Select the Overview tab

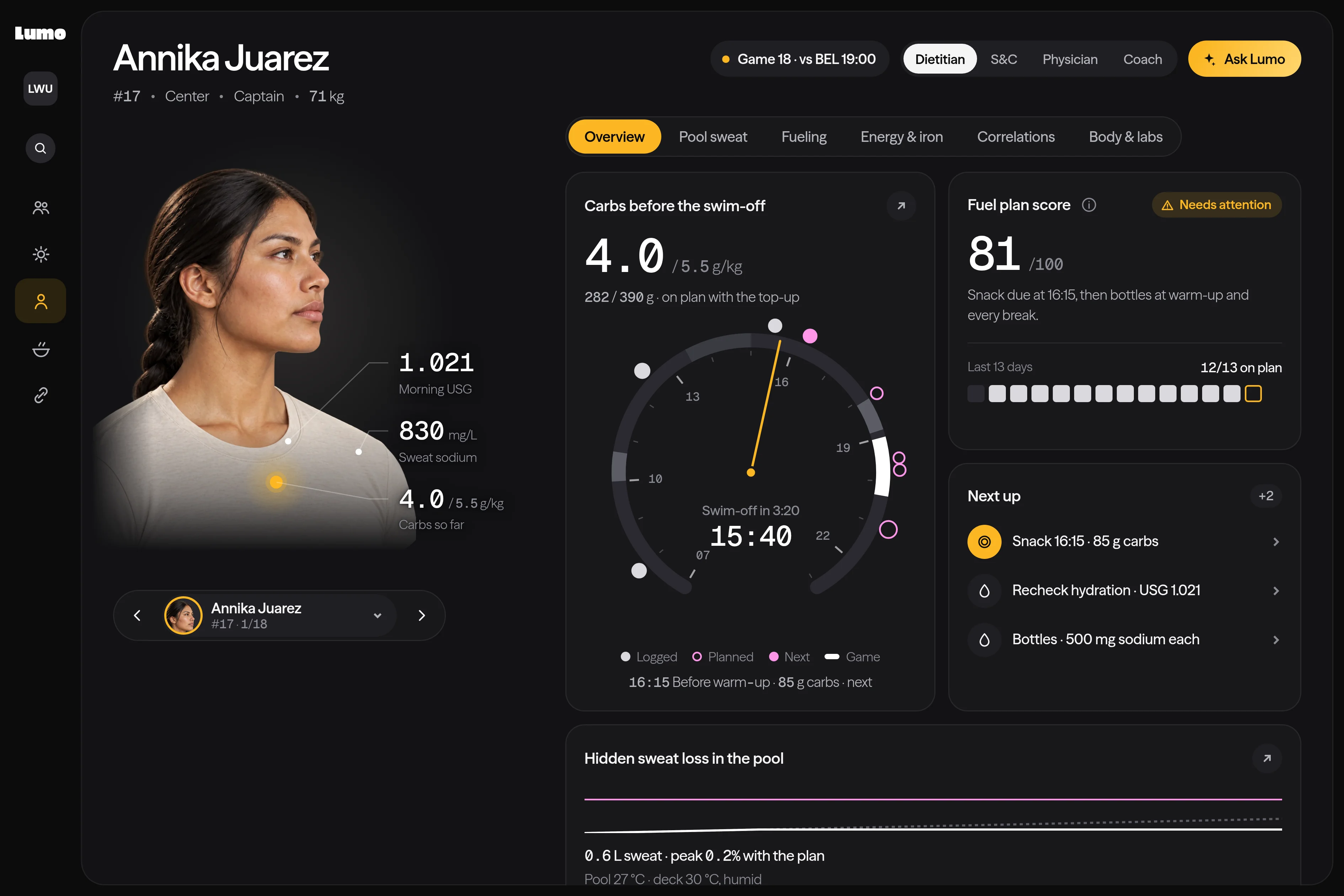tap(614, 137)
